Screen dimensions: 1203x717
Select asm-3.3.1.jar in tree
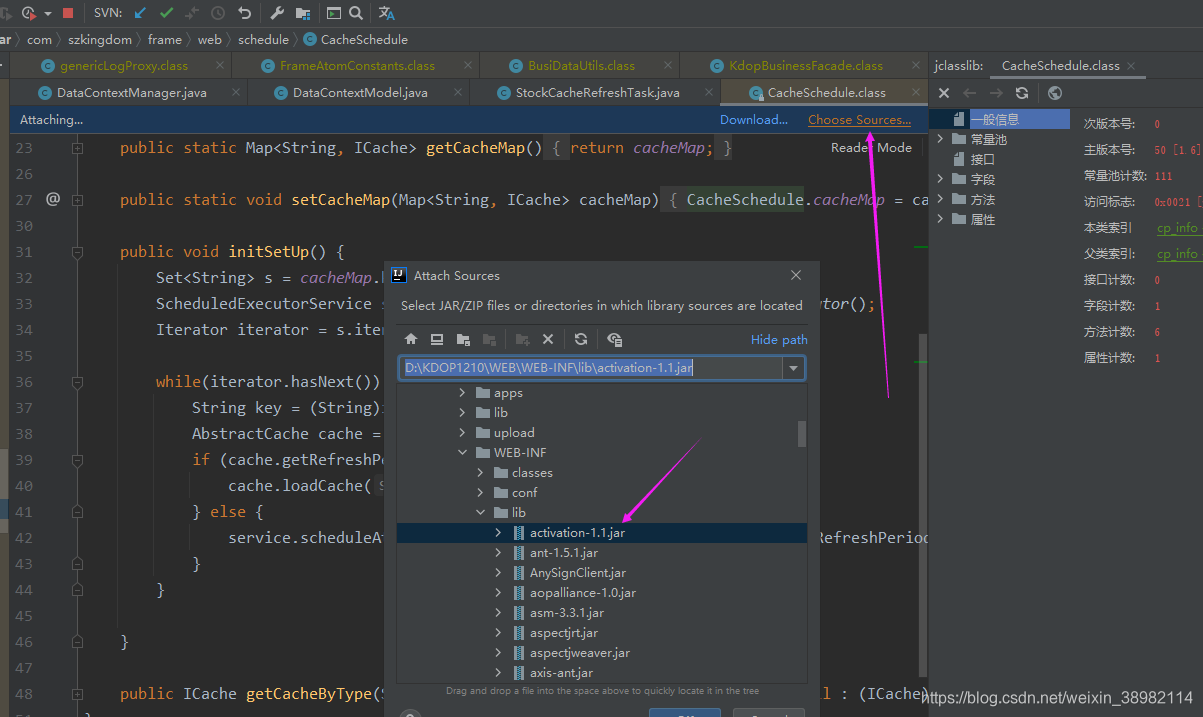(x=567, y=612)
